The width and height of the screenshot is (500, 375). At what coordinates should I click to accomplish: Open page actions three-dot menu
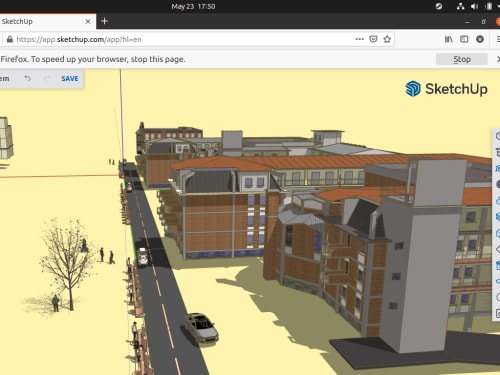359,39
